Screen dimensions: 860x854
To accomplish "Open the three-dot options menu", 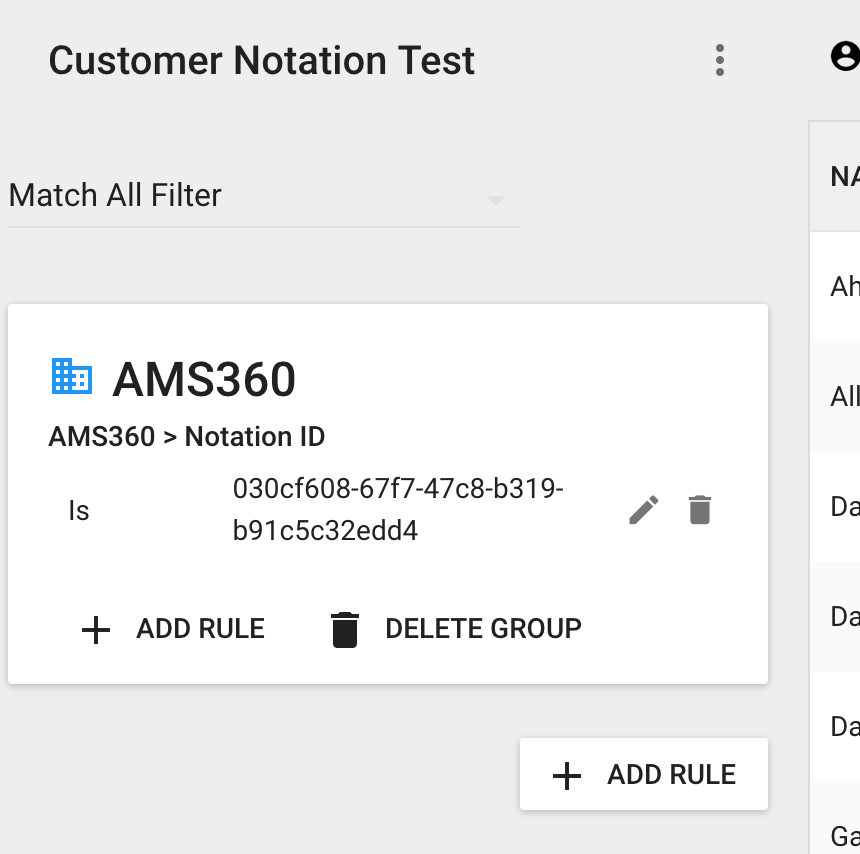I will click(x=720, y=60).
